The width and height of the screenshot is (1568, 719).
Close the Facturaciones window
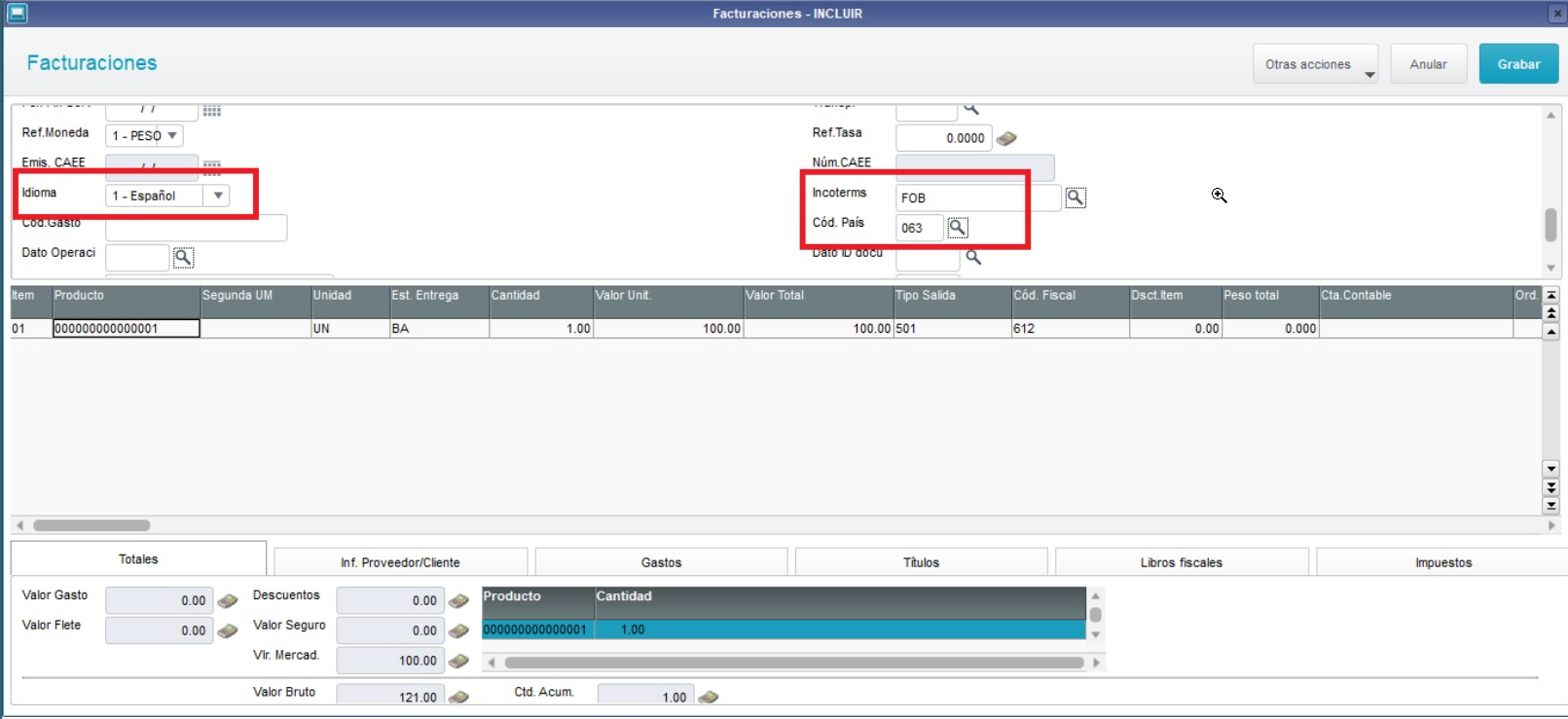coord(1556,14)
